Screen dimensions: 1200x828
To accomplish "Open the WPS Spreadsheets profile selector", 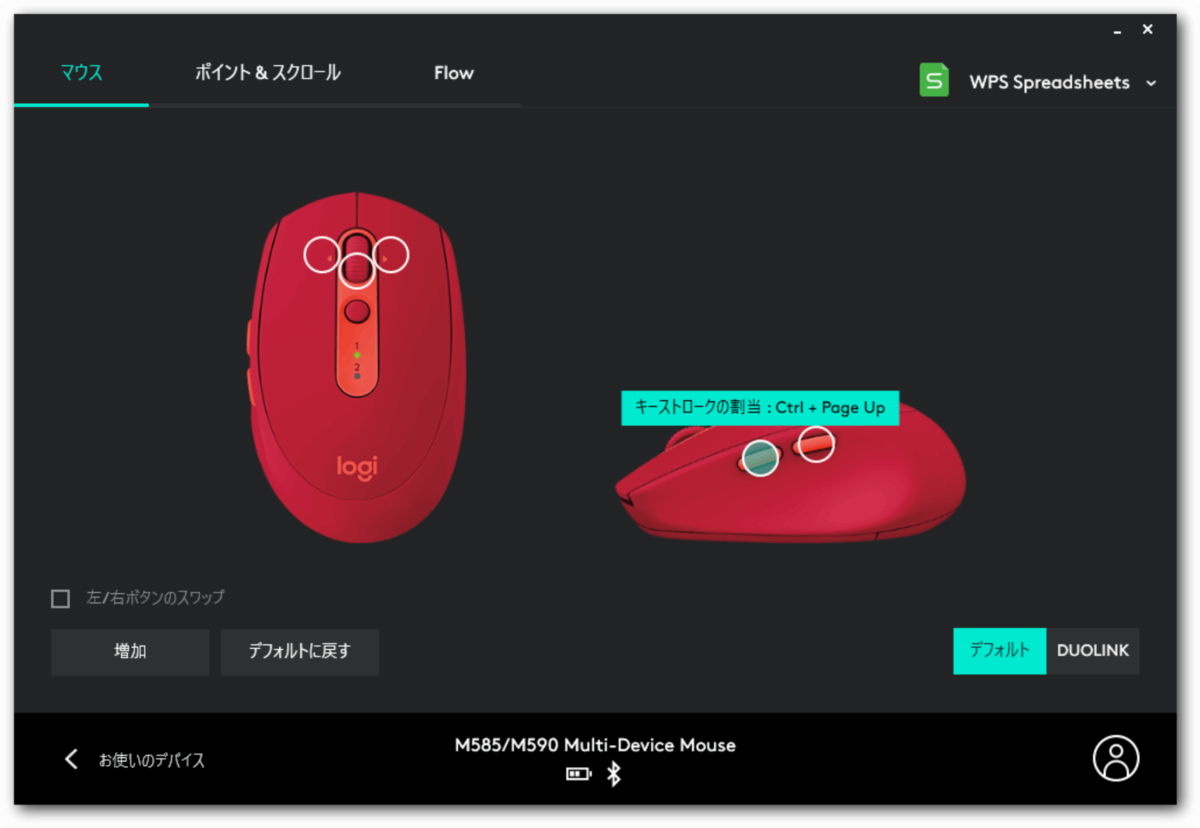I will tap(1038, 82).
